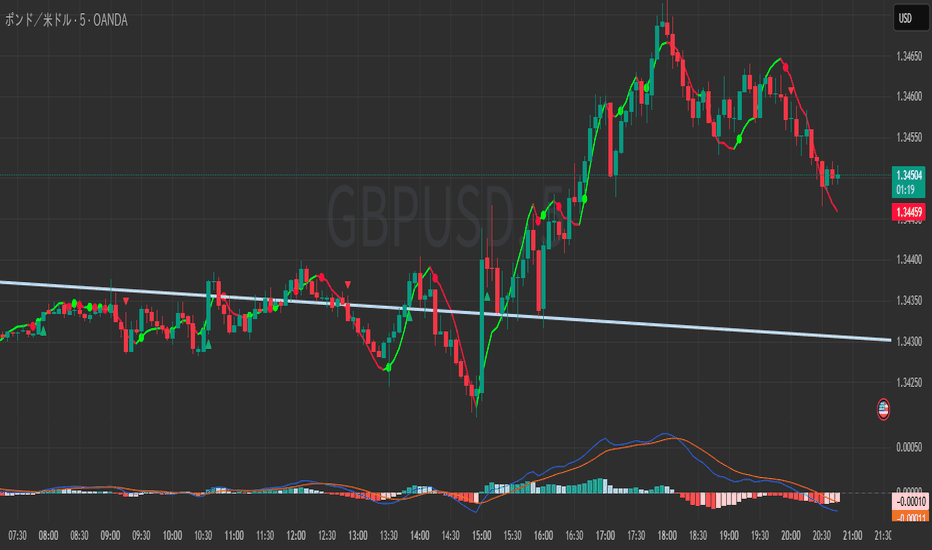Click the 1.34550 price axis label
This screenshot has height=550, width=932.
pos(909,137)
